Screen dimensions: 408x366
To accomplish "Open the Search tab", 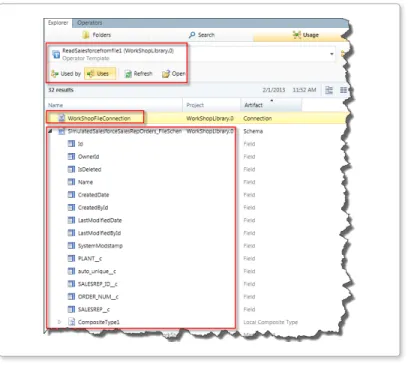I will (202, 35).
